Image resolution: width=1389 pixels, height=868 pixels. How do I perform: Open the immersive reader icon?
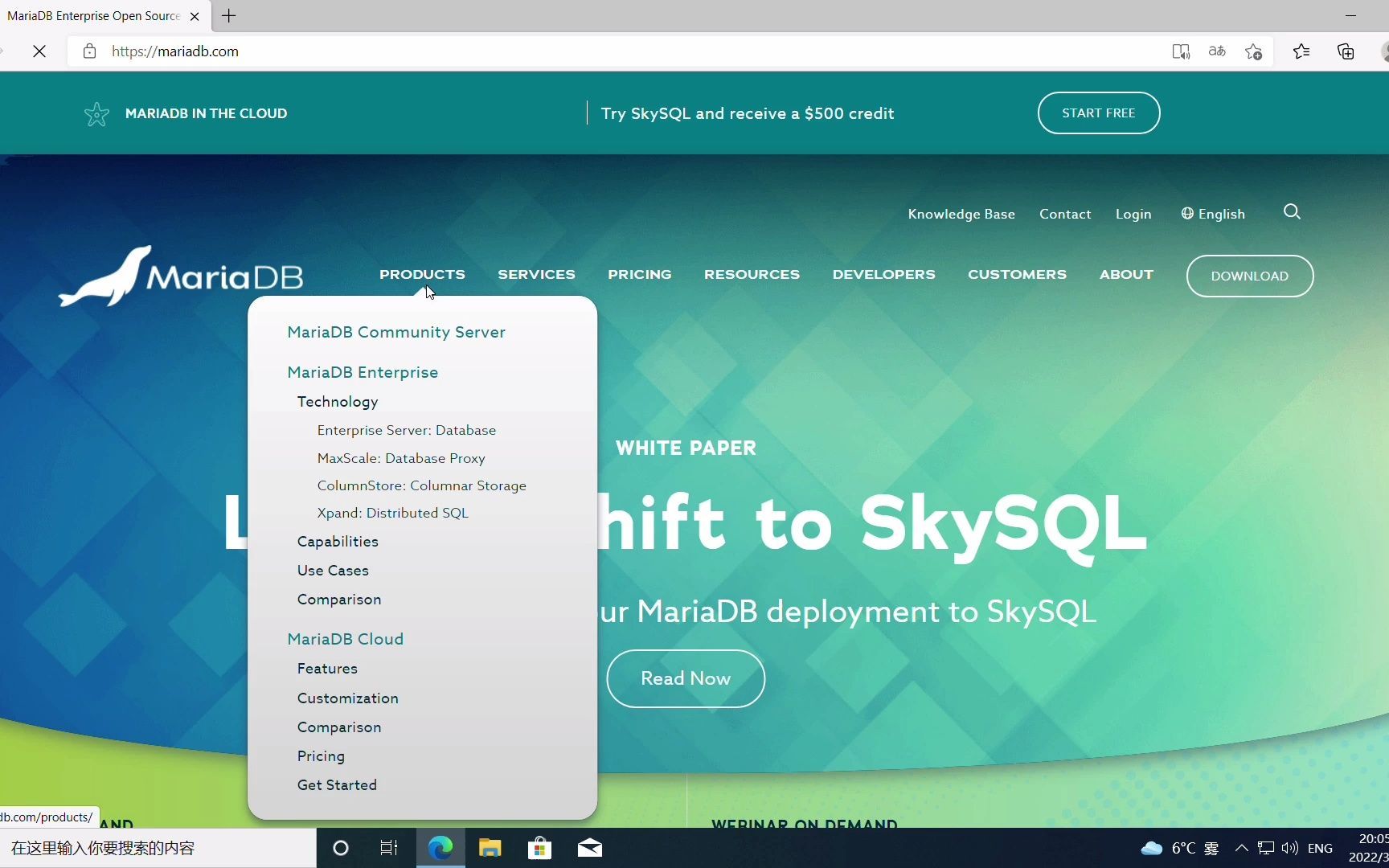coord(1181,51)
